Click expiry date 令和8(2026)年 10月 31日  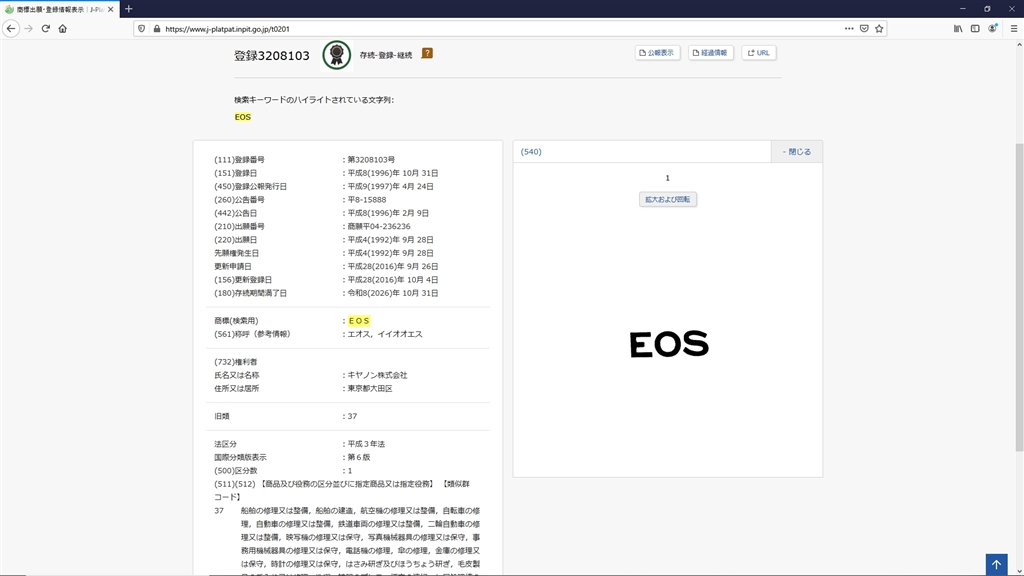tap(392, 293)
